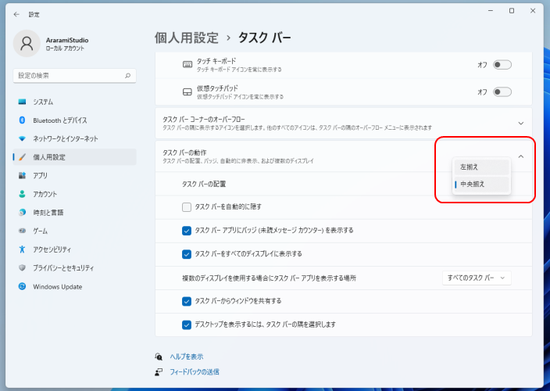
Task: Click the Bluetooth icon in sidebar
Action: (22, 120)
